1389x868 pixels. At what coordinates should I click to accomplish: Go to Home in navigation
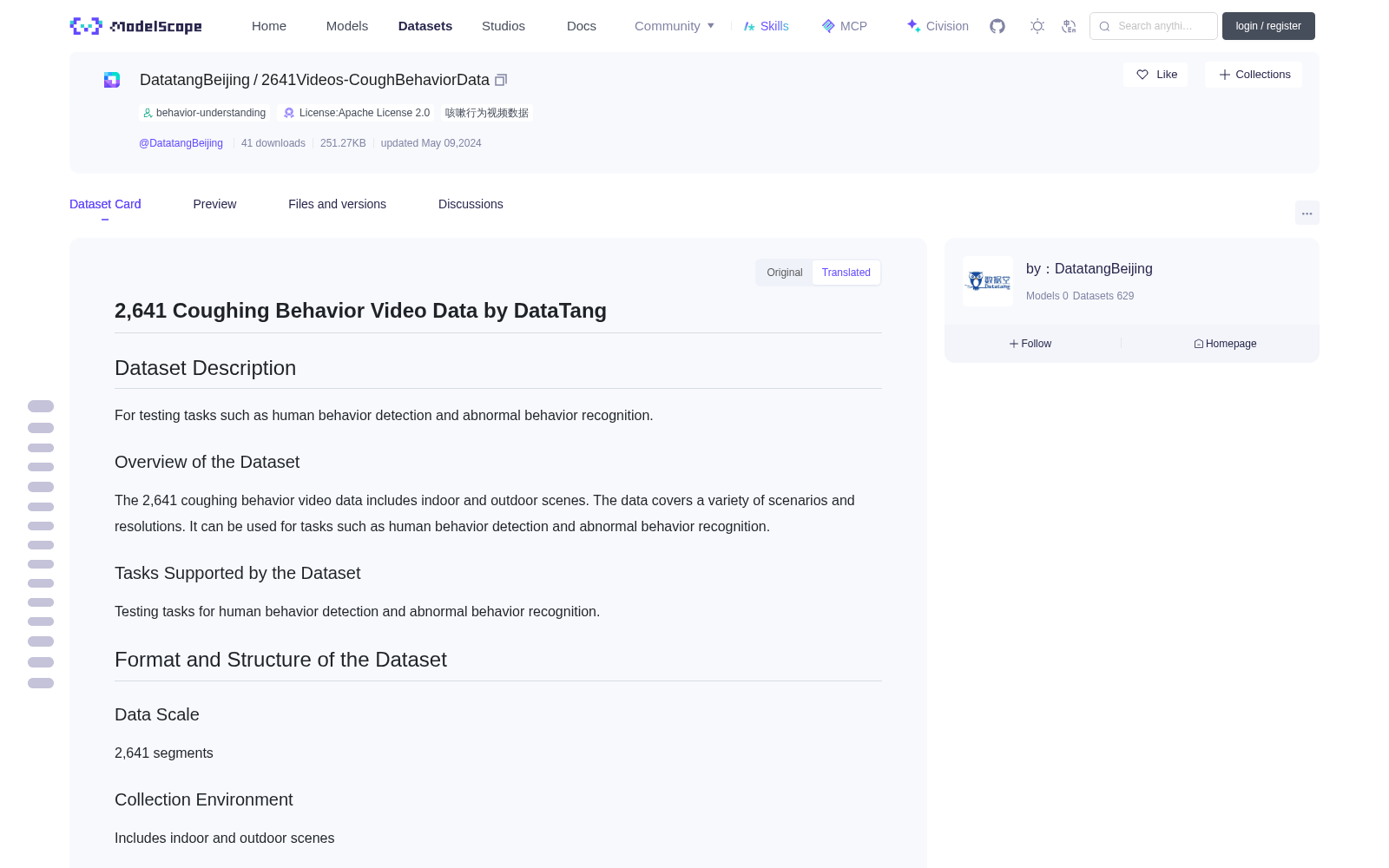point(269,26)
